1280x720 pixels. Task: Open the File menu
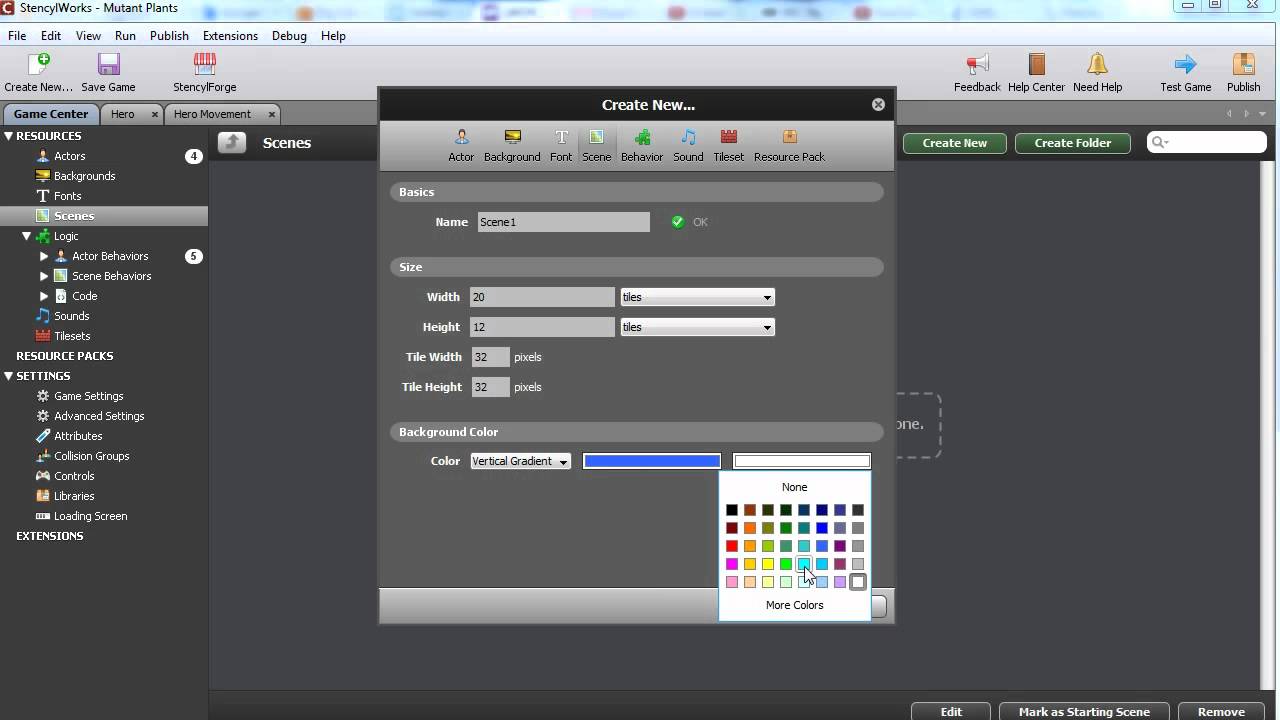click(x=17, y=36)
